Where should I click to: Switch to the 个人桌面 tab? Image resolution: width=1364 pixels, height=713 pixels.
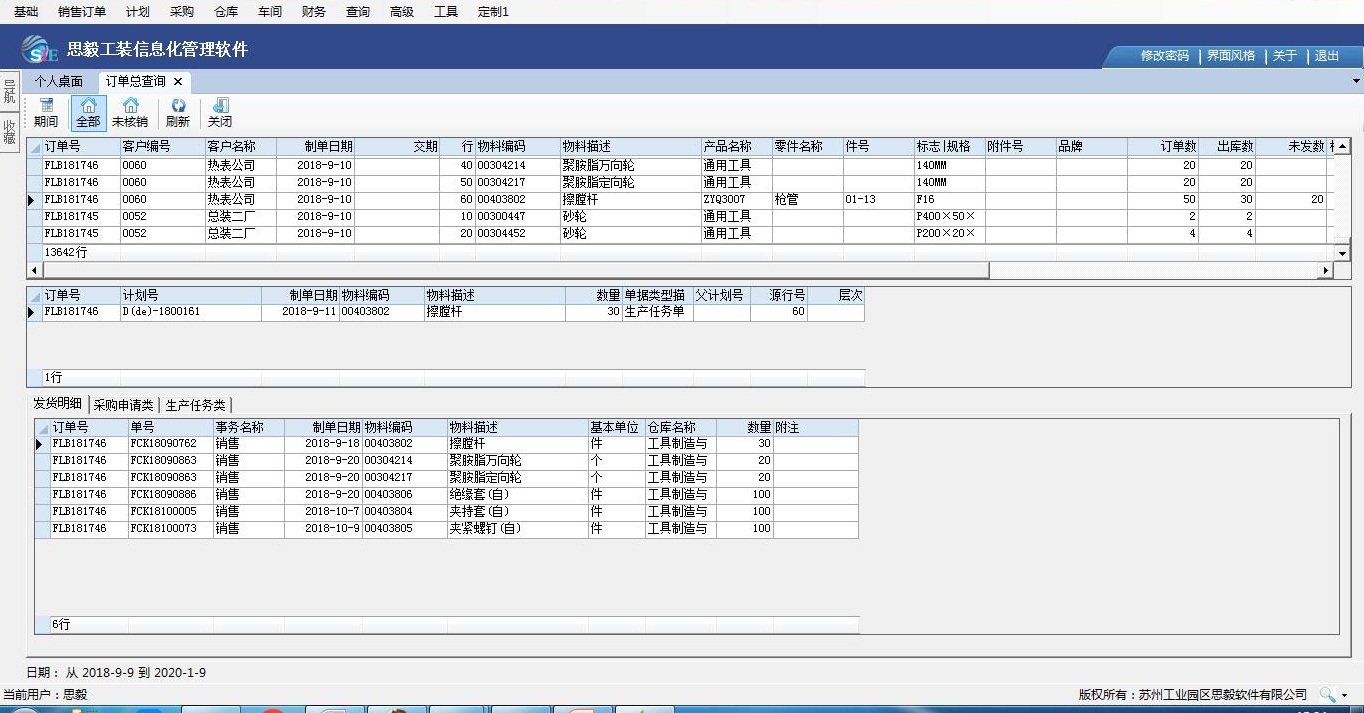coord(59,81)
